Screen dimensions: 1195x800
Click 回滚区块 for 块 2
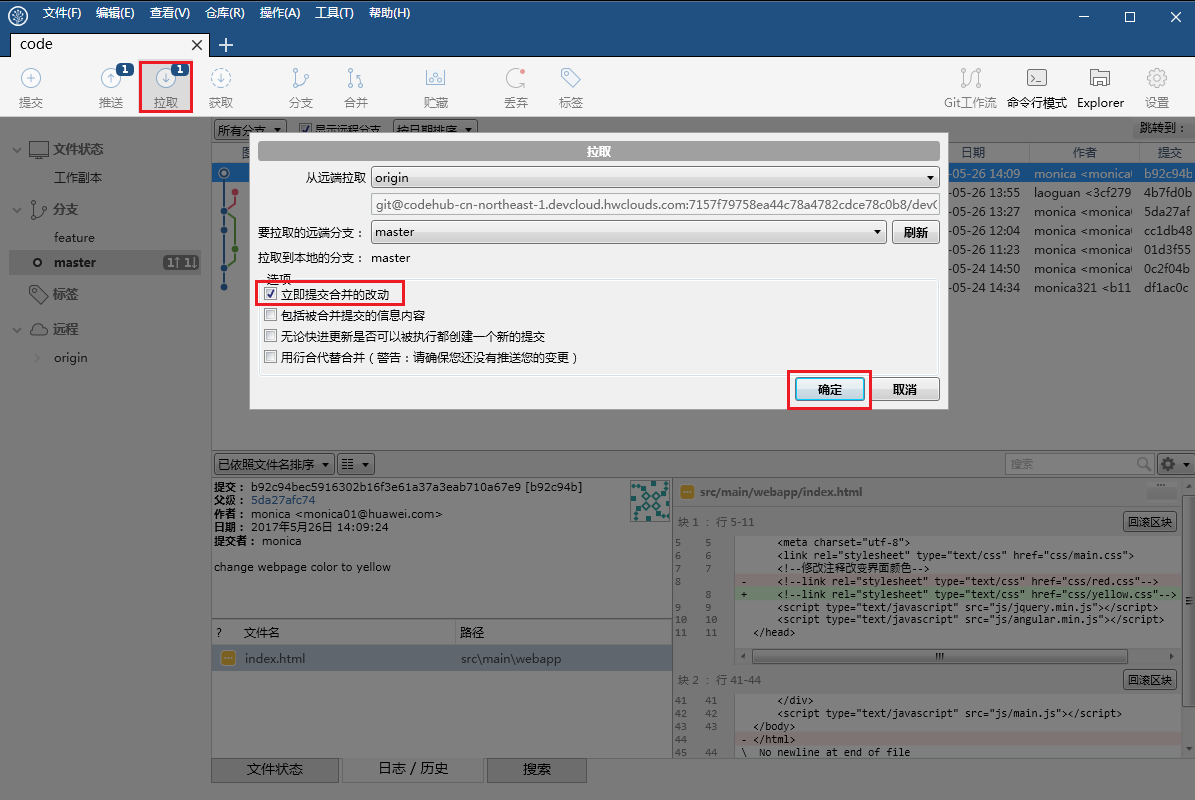pyautogui.click(x=1150, y=680)
